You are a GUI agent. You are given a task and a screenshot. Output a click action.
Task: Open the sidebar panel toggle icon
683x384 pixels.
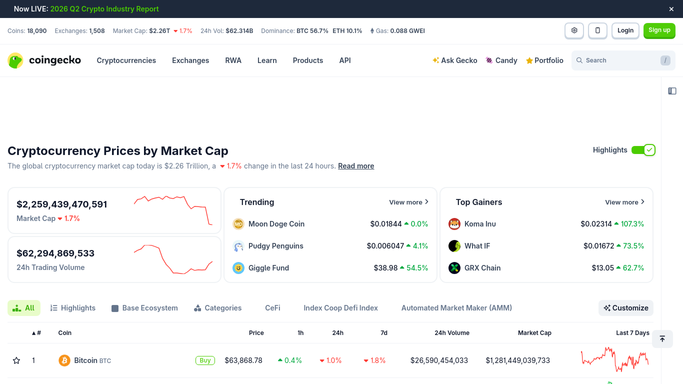[x=672, y=91]
